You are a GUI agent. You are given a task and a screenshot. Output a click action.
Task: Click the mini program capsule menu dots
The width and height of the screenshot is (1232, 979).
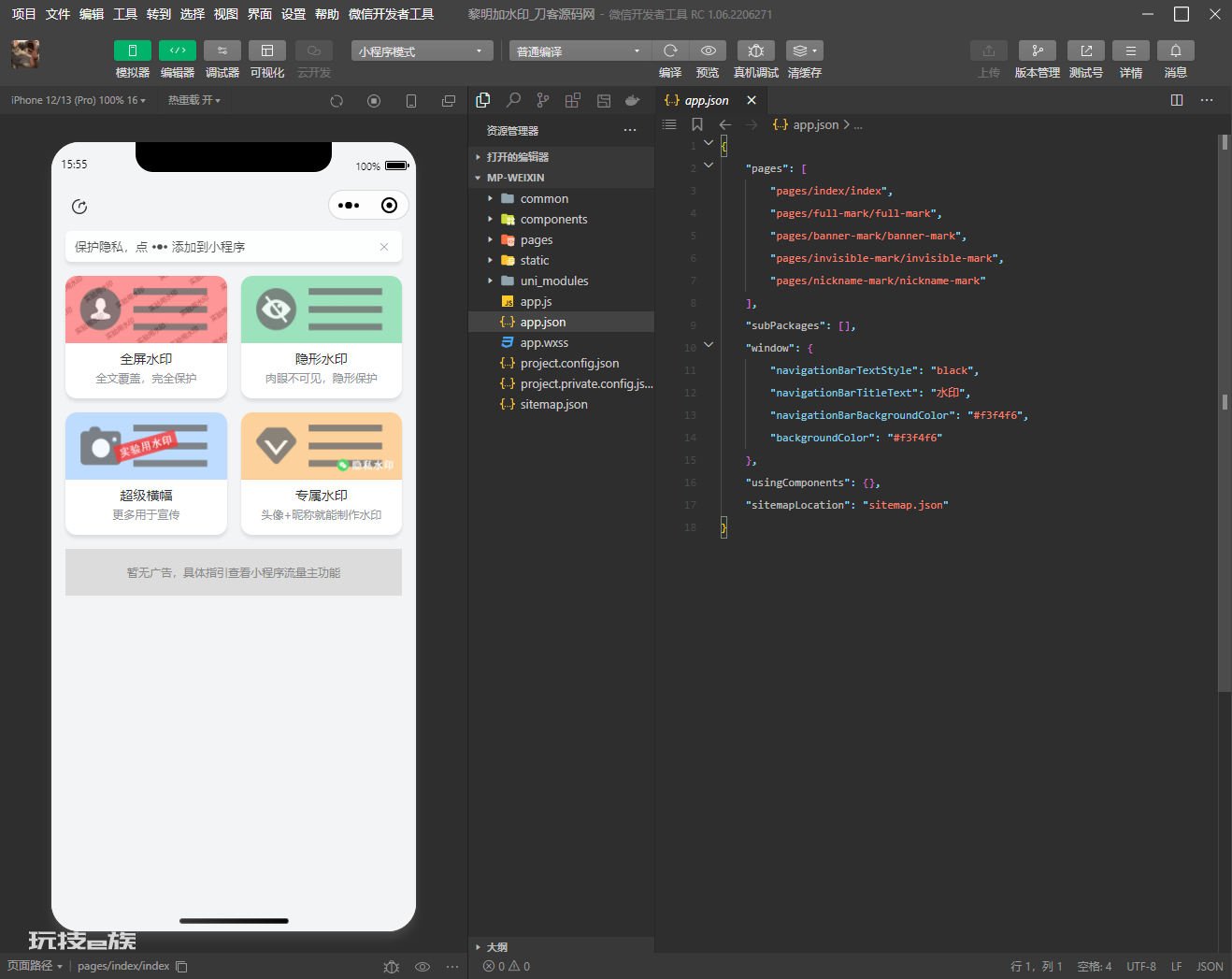[349, 206]
